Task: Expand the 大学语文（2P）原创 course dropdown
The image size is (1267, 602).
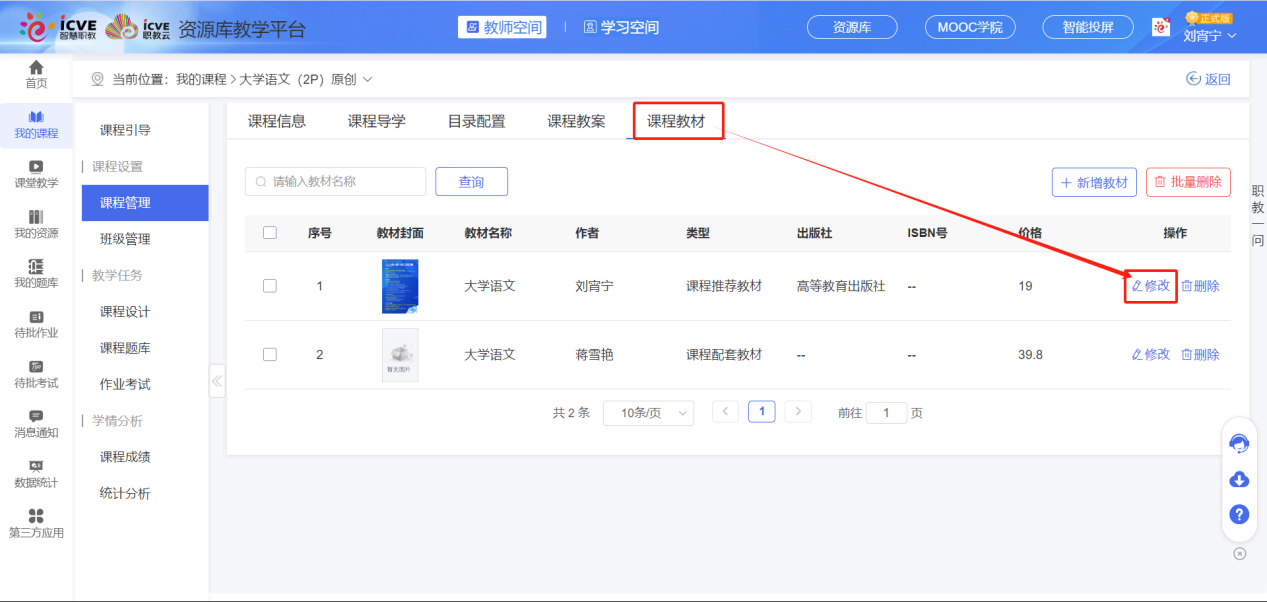Action: (367, 78)
